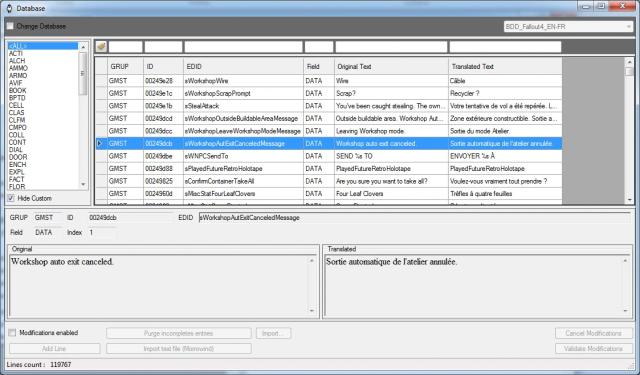The height and width of the screenshot is (375, 640).
Task: Click the data grid scroll down arrow
Action: (x=629, y=200)
